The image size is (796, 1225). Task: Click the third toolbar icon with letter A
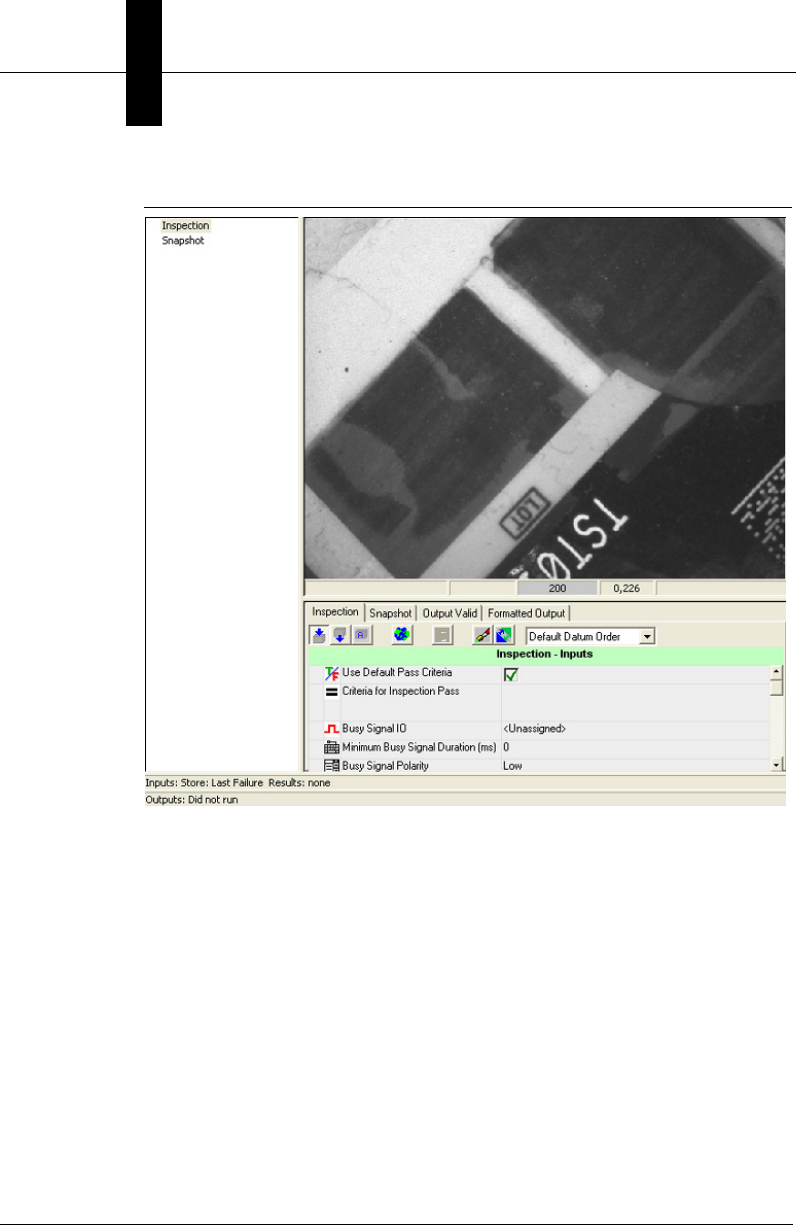(360, 635)
